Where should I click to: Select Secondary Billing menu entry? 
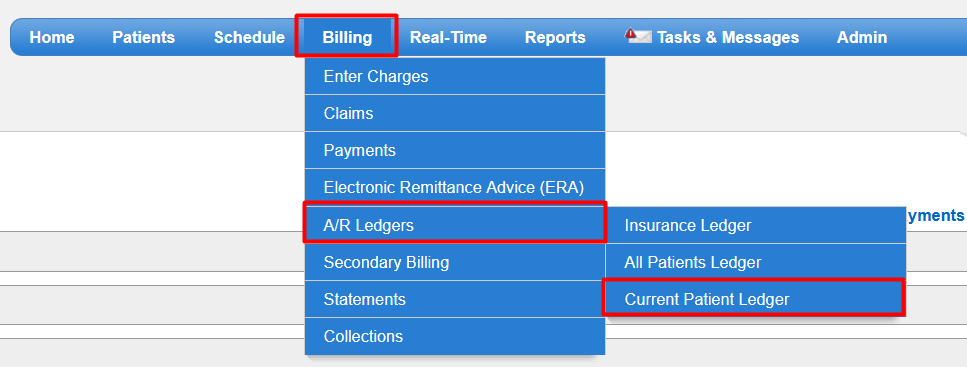[x=455, y=262]
